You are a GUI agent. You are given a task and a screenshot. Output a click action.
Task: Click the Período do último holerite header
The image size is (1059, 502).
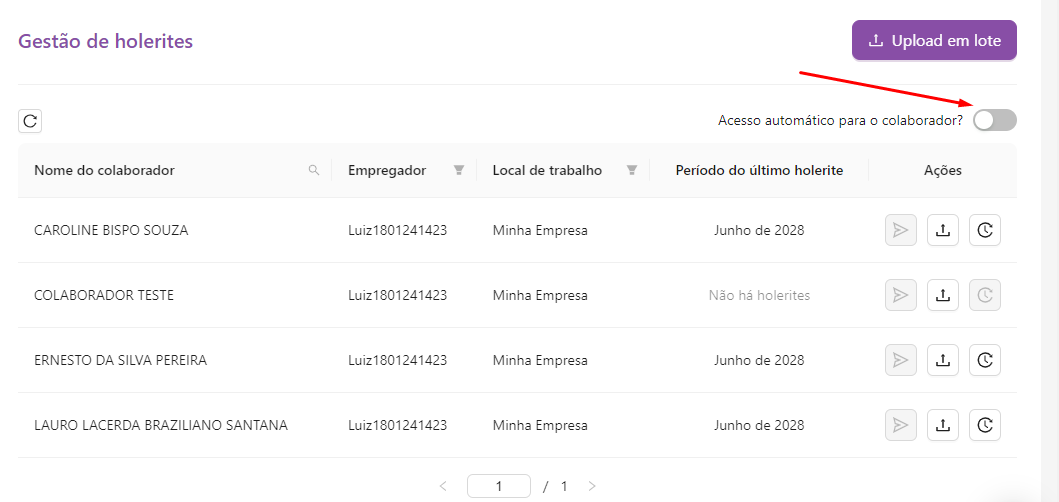coord(759,170)
